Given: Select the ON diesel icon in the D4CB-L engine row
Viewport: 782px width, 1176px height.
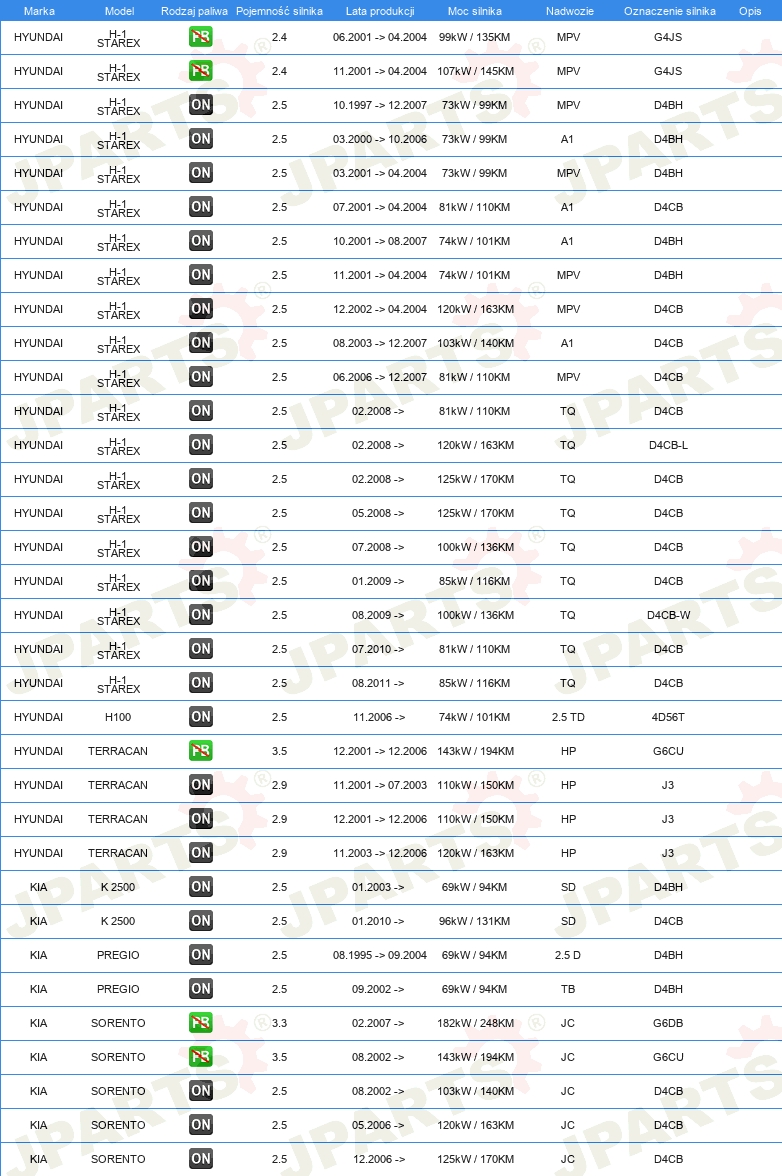Looking at the screenshot, I should [x=200, y=445].
